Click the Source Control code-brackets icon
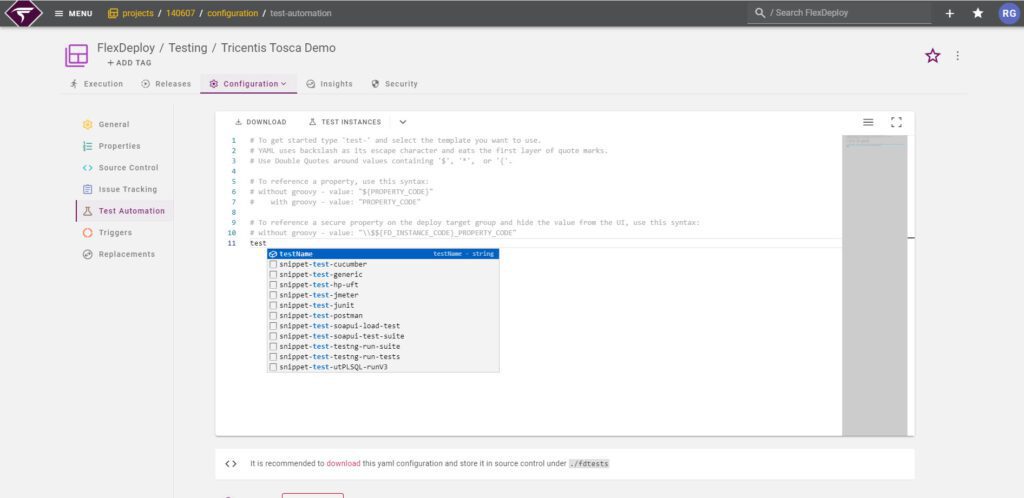 coord(88,168)
